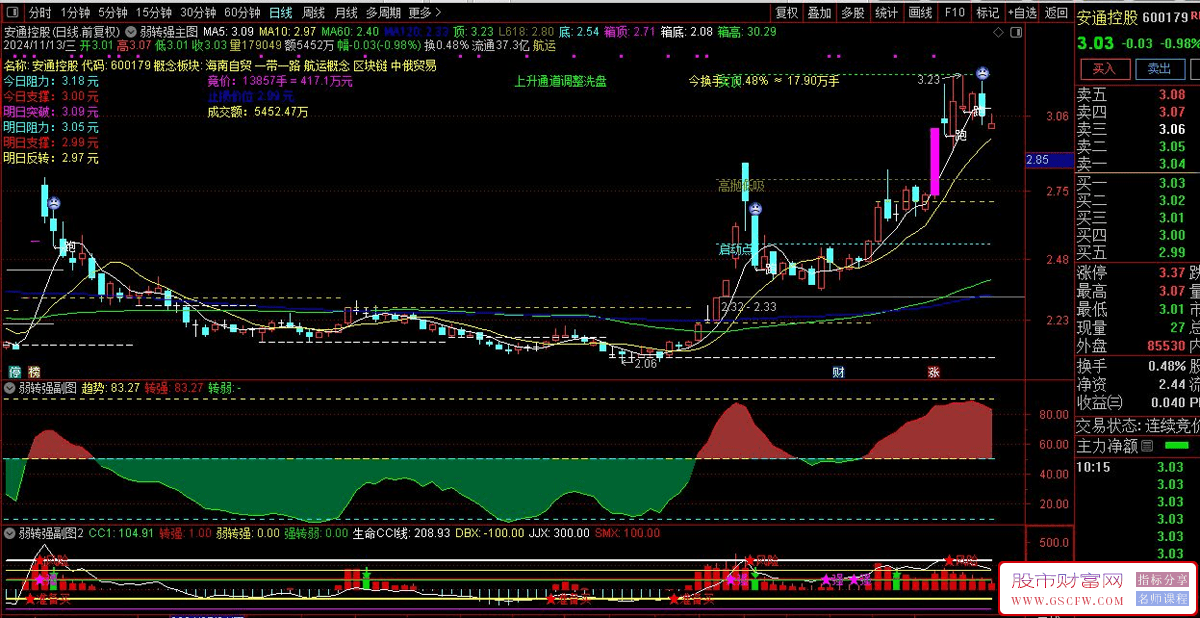
Task: Select the 月线 monthly chart tab
Action: [346, 13]
